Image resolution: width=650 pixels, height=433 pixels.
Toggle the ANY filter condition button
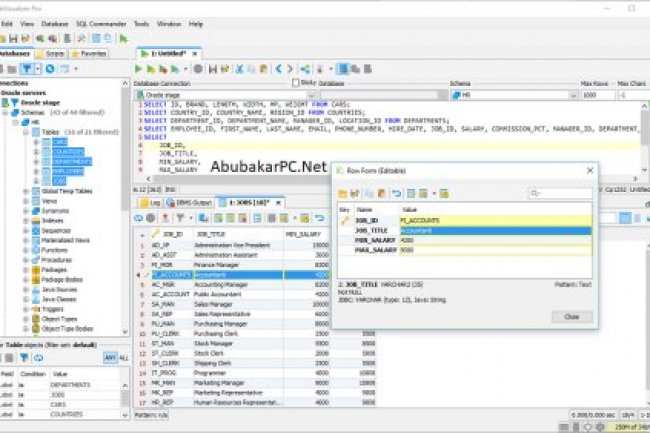pos(109,357)
